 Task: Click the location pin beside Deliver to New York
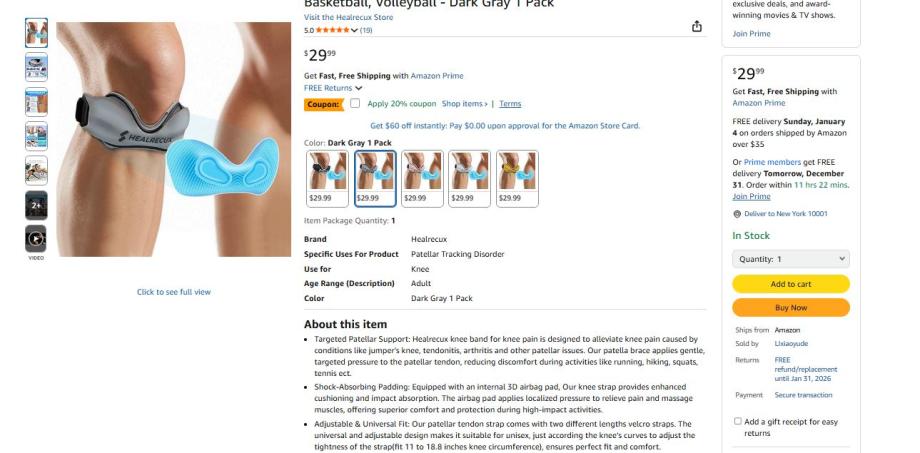click(x=737, y=214)
